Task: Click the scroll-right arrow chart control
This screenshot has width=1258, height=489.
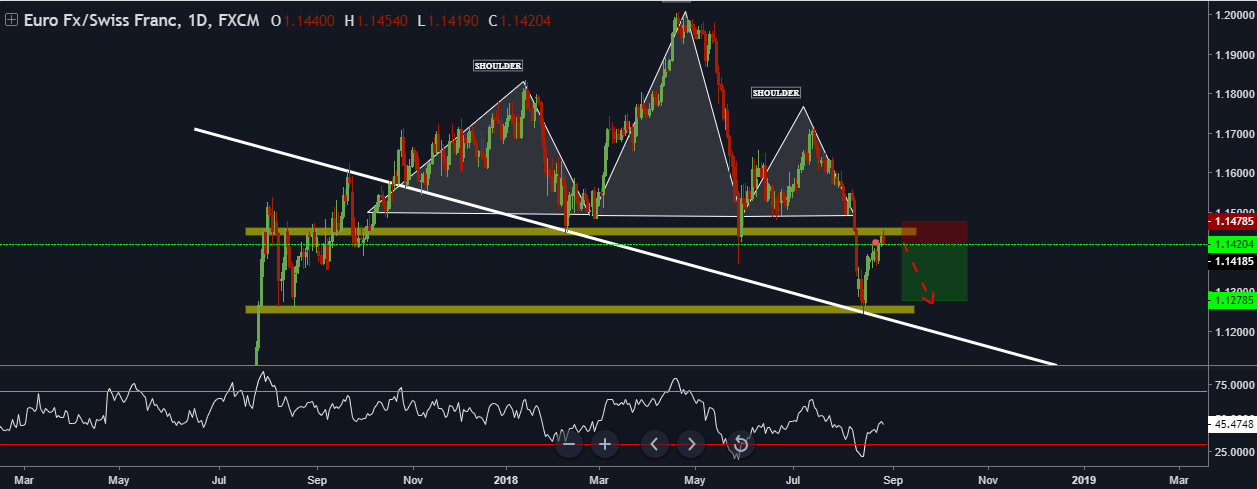Action: (690, 443)
